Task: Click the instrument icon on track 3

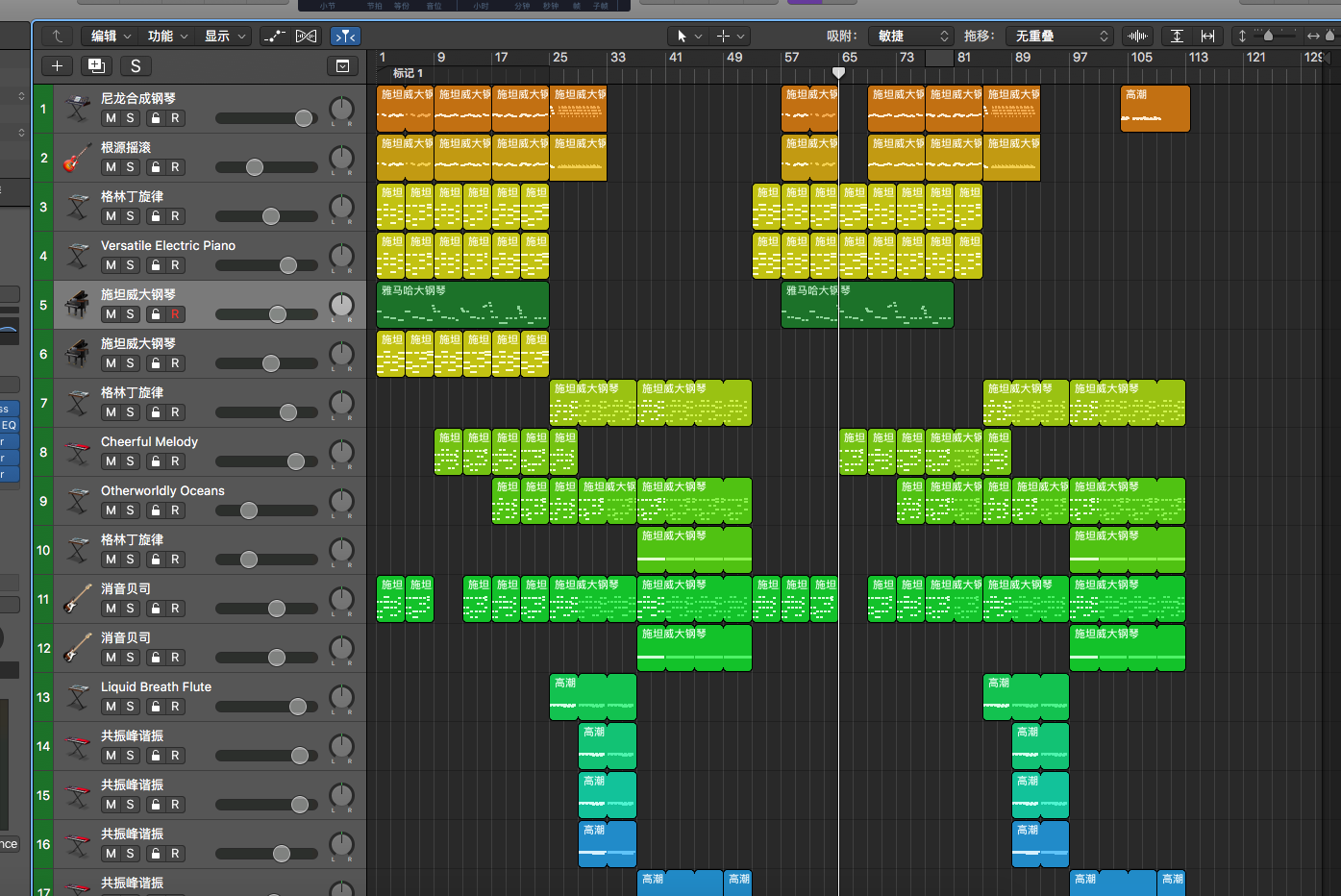Action: tap(77, 206)
